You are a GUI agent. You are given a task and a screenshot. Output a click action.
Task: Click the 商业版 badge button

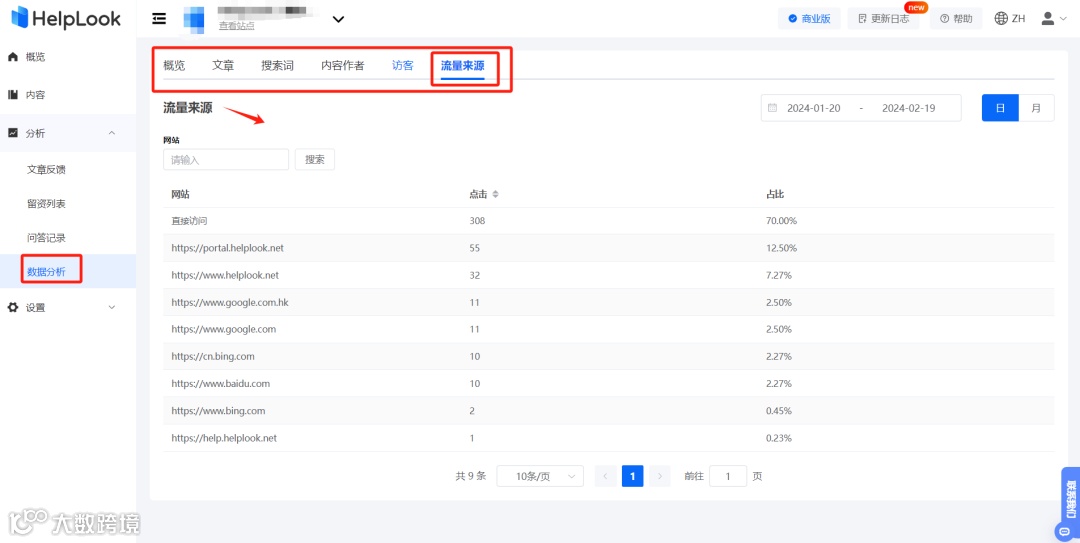pyautogui.click(x=809, y=19)
